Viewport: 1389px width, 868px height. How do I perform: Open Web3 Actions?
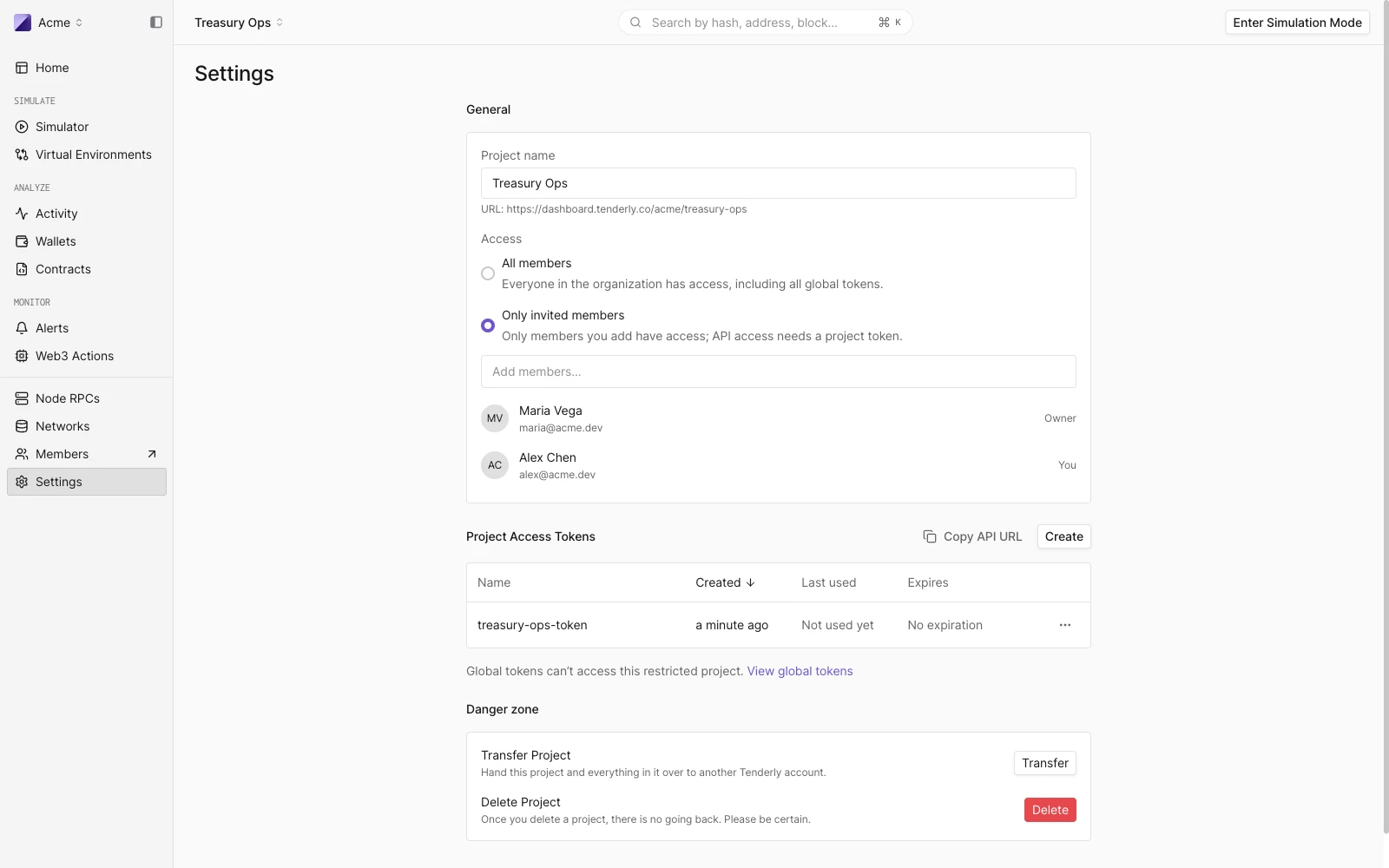coord(87,356)
